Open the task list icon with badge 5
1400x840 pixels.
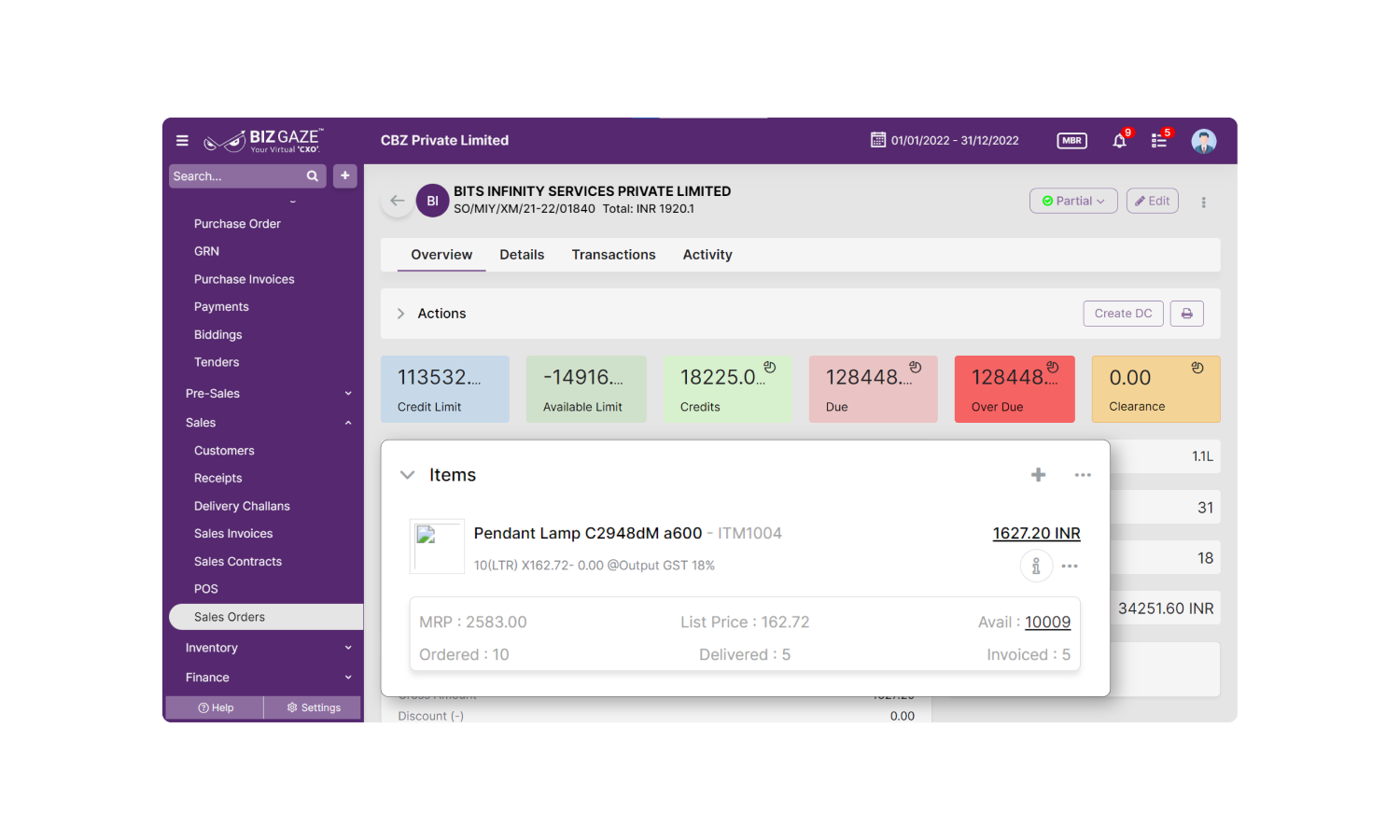click(1159, 141)
